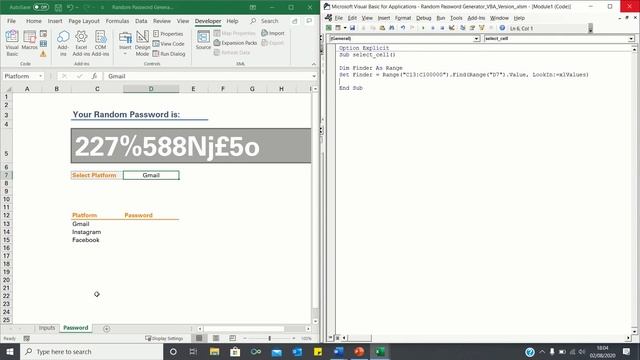640x360 pixels.
Task: Save the workbook from Excel title bar
Action: [x=58, y=7]
